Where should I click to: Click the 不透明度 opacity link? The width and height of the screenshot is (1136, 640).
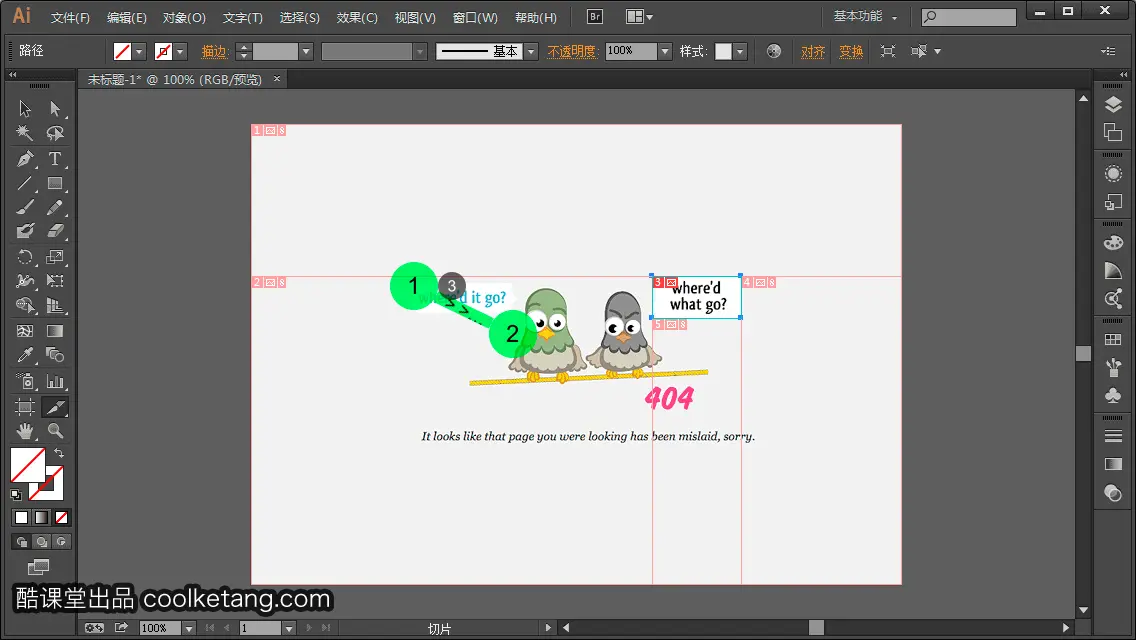572,51
